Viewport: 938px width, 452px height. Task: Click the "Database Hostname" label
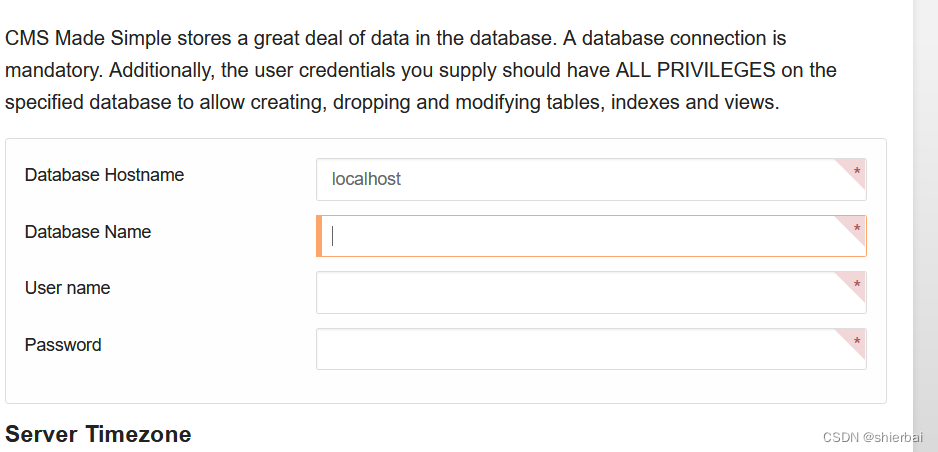[x=104, y=175]
